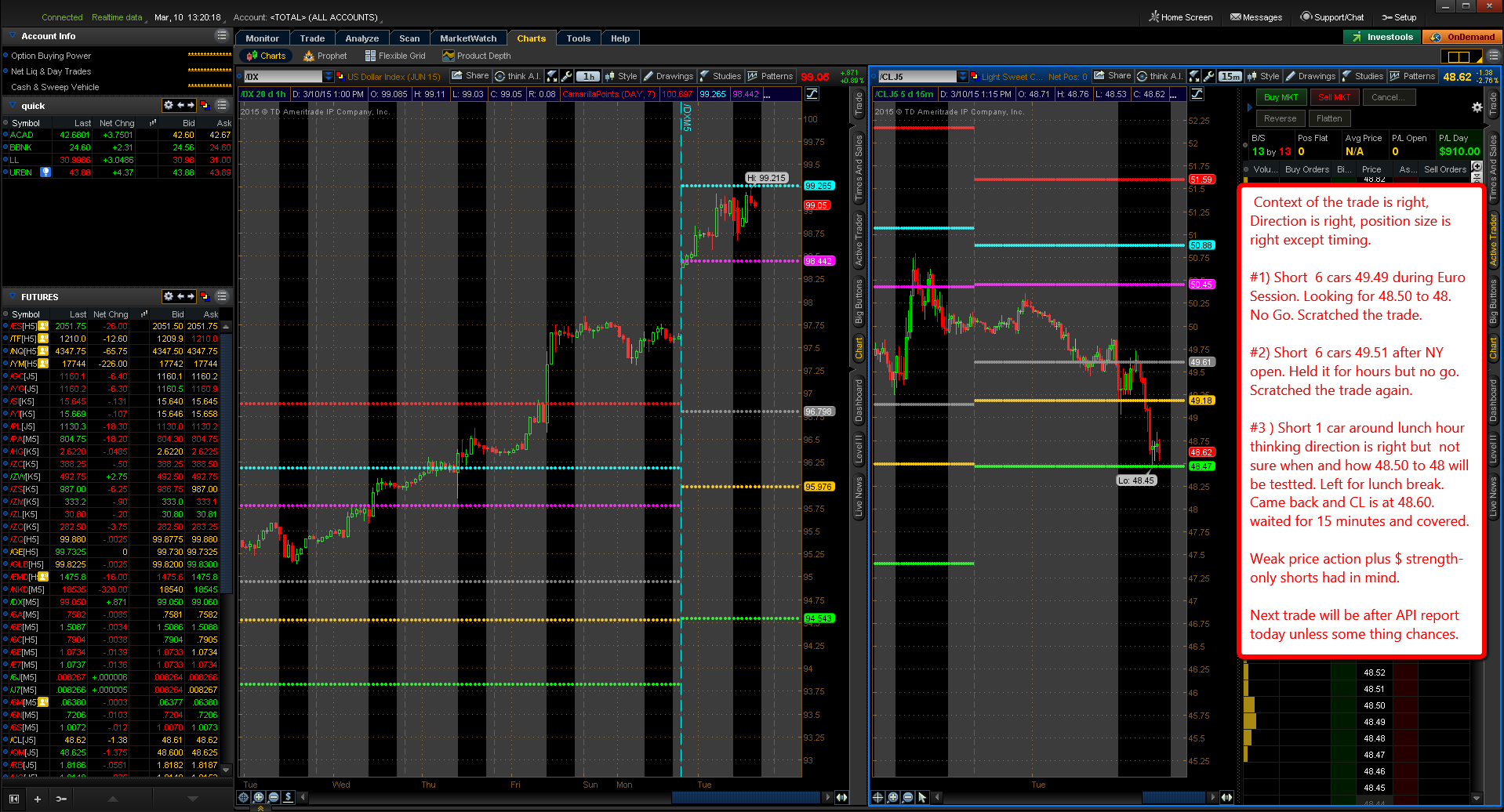The image size is (1504, 812).
Task: Switch to Monitor tab
Action: click(x=262, y=38)
